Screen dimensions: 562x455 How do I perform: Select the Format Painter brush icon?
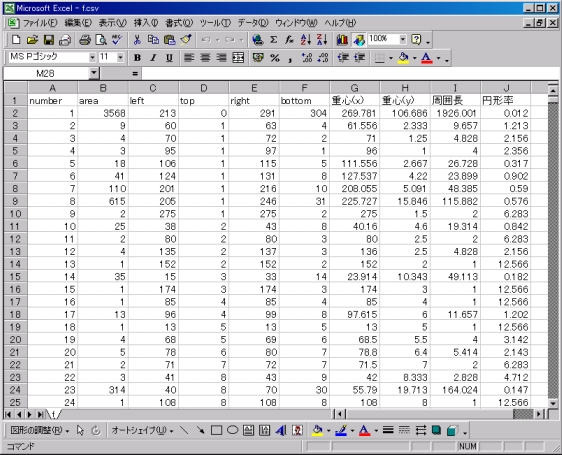tap(186, 40)
